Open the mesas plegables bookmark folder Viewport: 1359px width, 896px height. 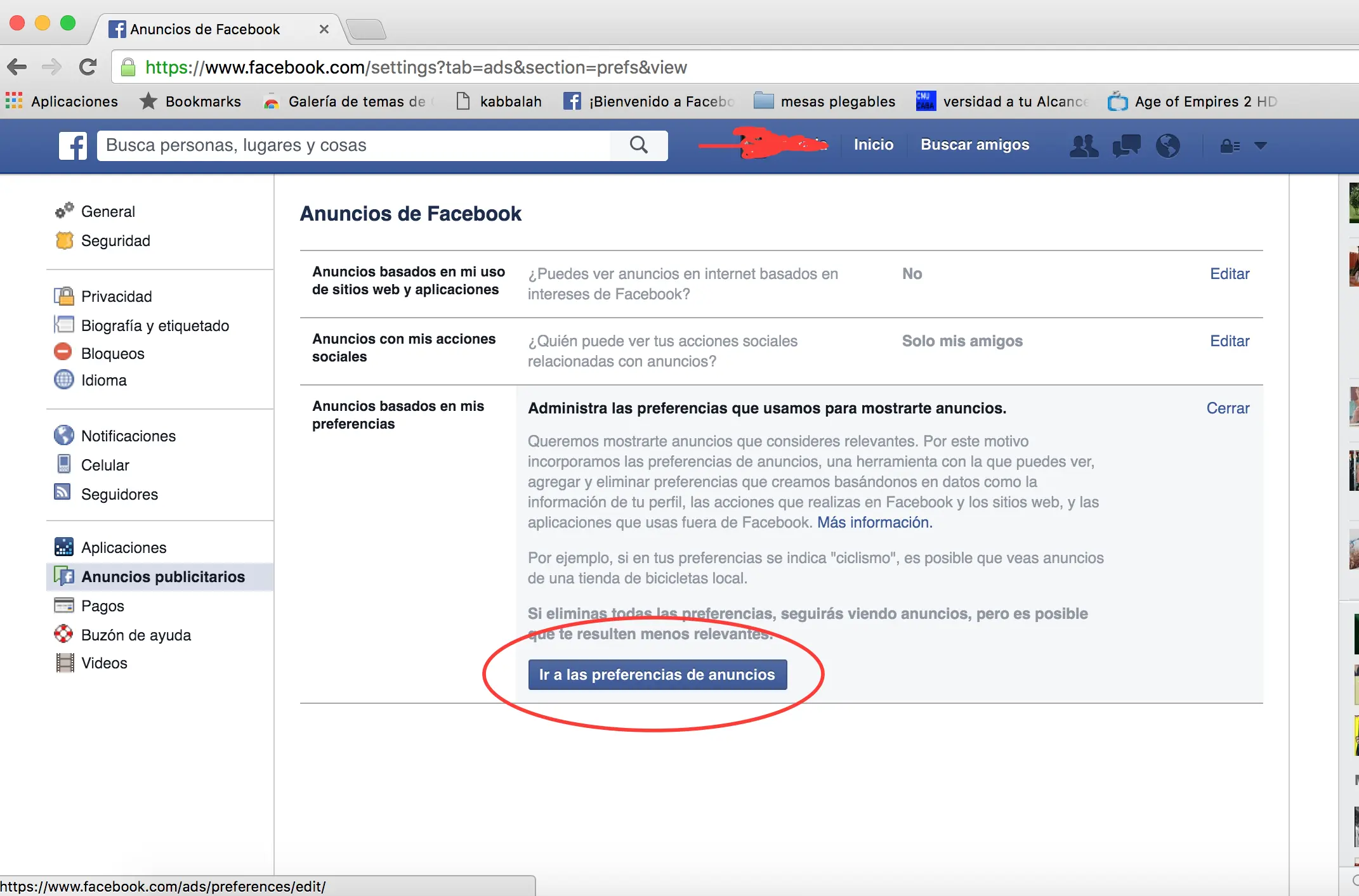(824, 101)
